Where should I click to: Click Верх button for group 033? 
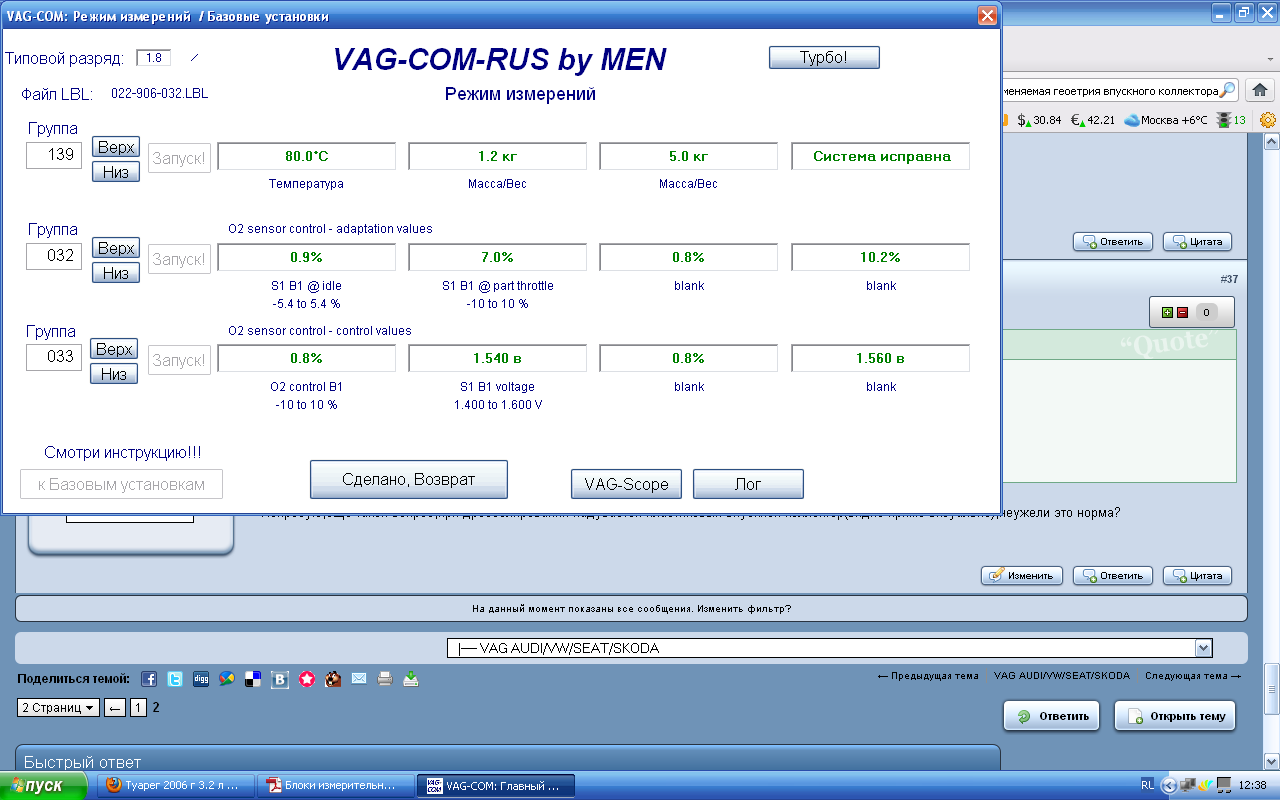click(114, 349)
